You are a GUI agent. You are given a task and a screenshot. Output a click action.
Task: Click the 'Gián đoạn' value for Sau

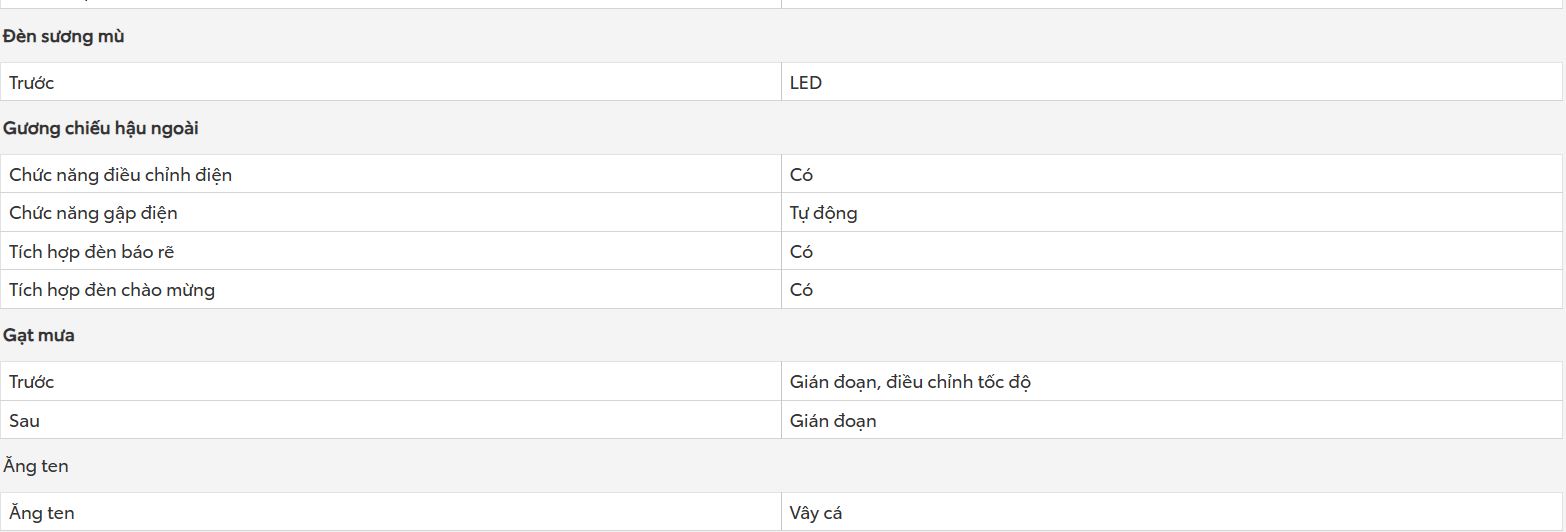(x=833, y=421)
